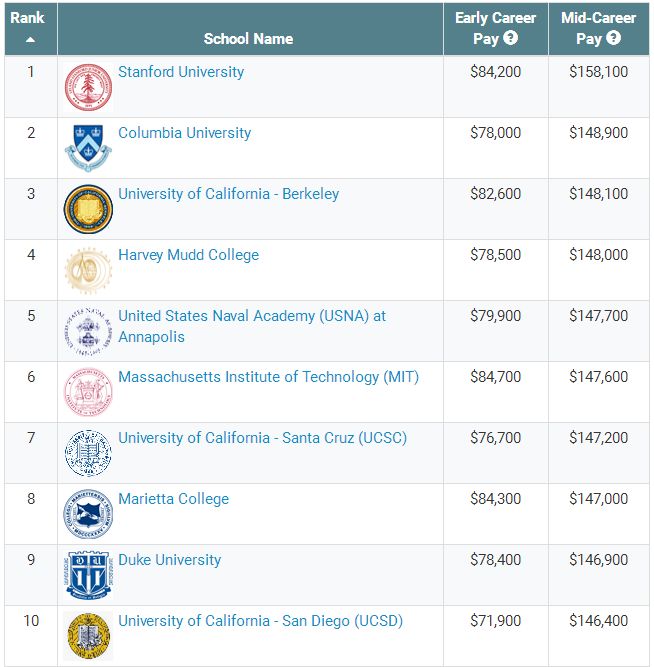Click the MIT seal logo

pos(88,392)
